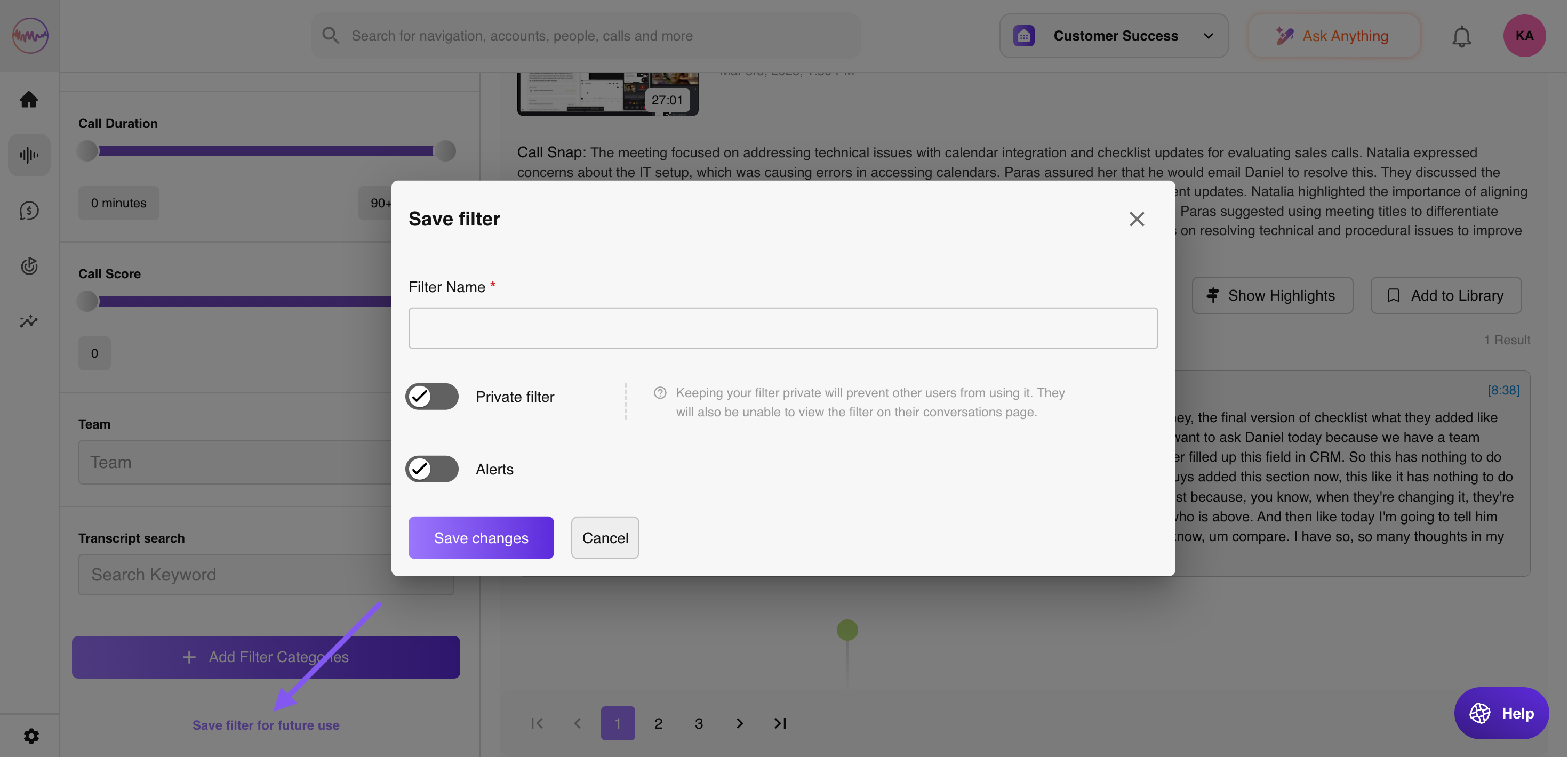Select page 3 in pagination

tap(699, 723)
